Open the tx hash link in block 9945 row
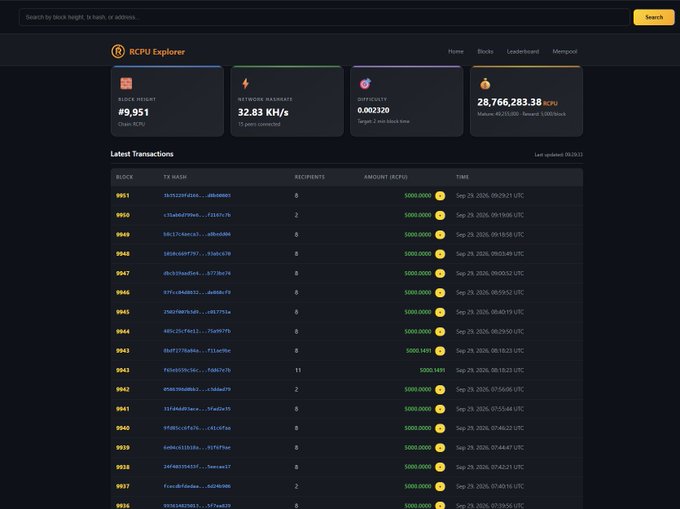 197,312
